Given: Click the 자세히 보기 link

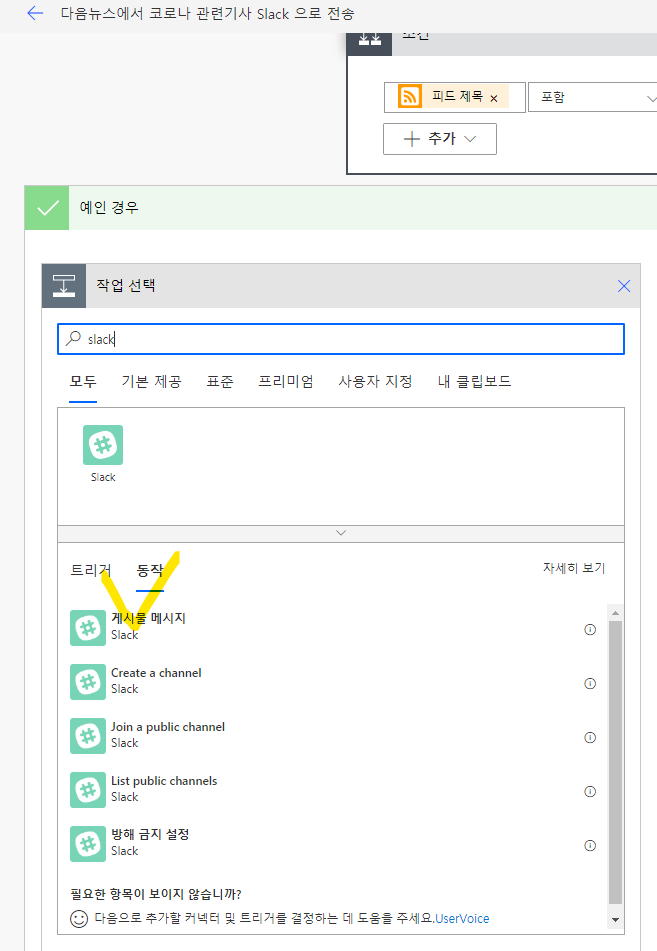Looking at the screenshot, I should tap(574, 568).
